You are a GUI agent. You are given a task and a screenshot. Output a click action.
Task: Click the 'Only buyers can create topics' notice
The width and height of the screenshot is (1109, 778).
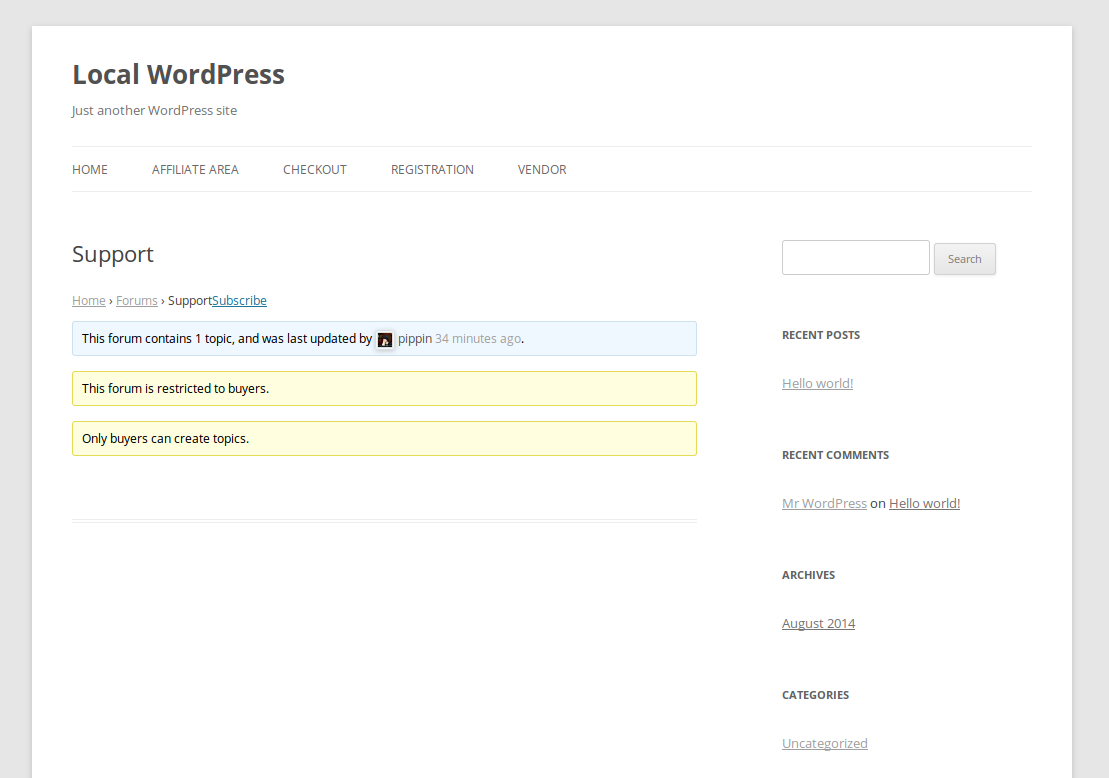(x=384, y=439)
